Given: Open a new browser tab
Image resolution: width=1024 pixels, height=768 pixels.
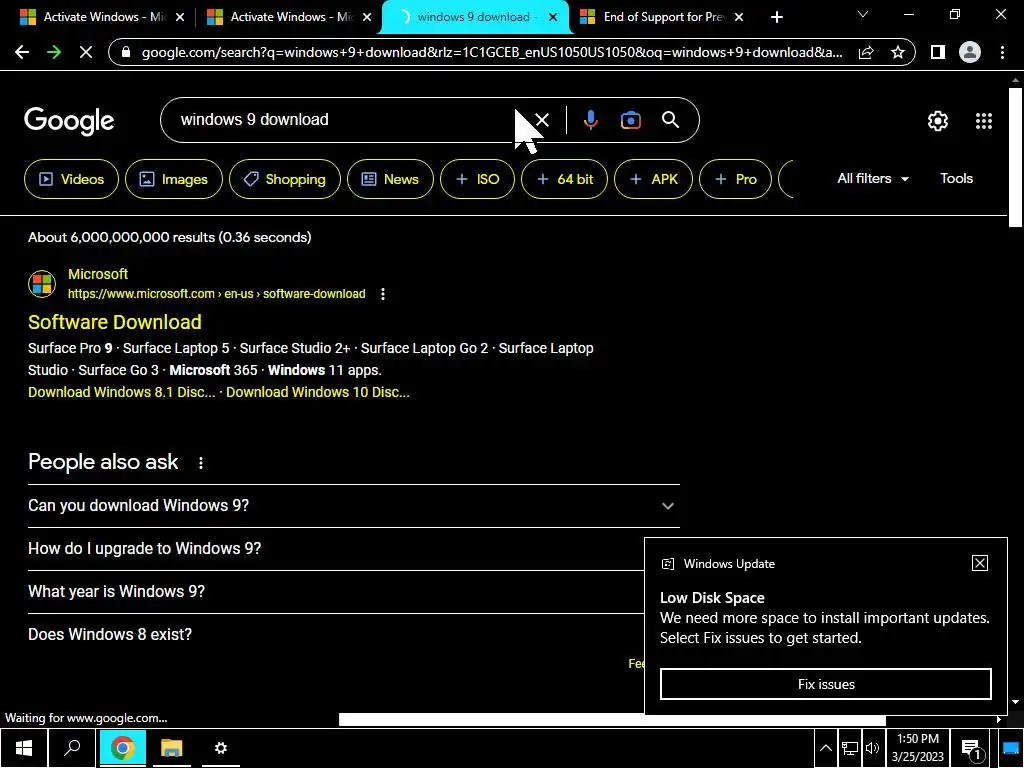Looking at the screenshot, I should tap(776, 17).
